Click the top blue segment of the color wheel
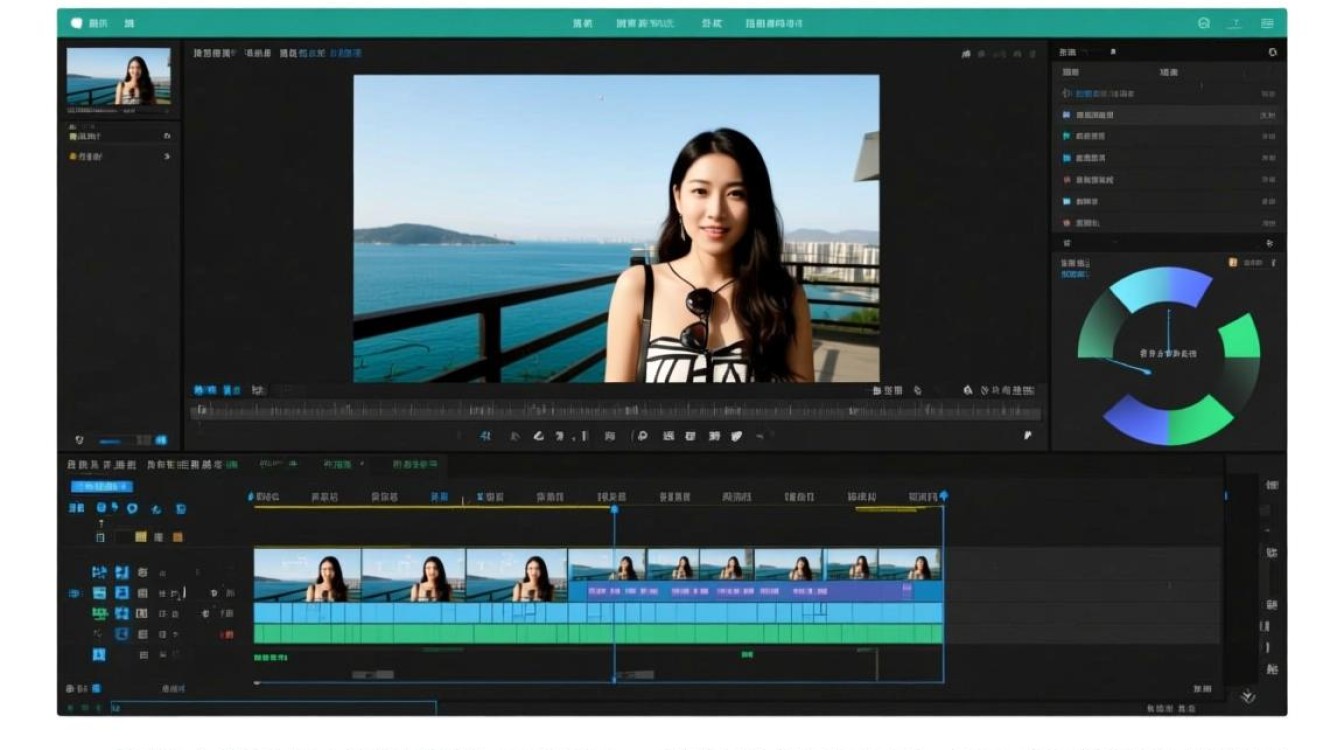This screenshot has width=1344, height=750. point(1160,287)
